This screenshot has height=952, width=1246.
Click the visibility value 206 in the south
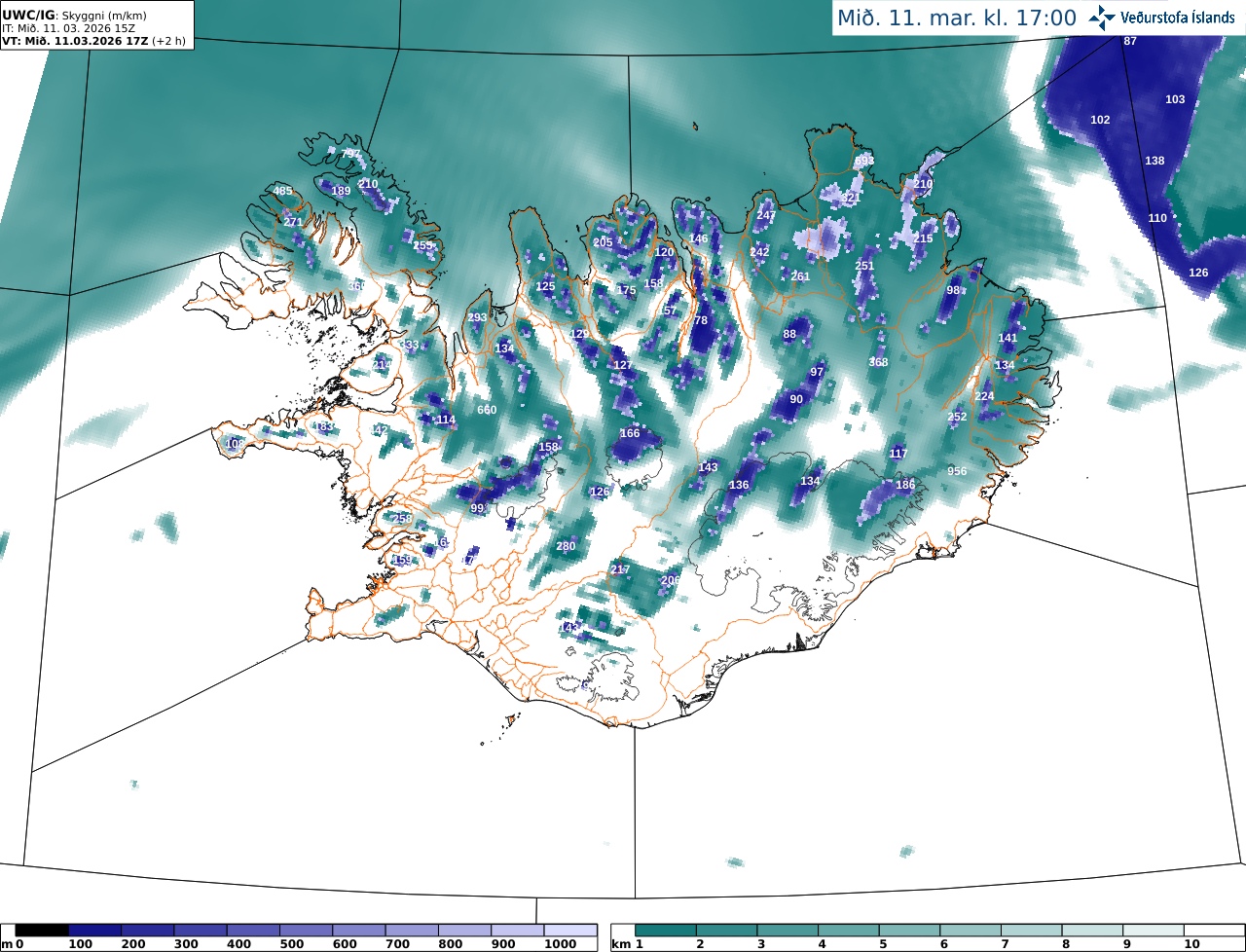coord(670,580)
